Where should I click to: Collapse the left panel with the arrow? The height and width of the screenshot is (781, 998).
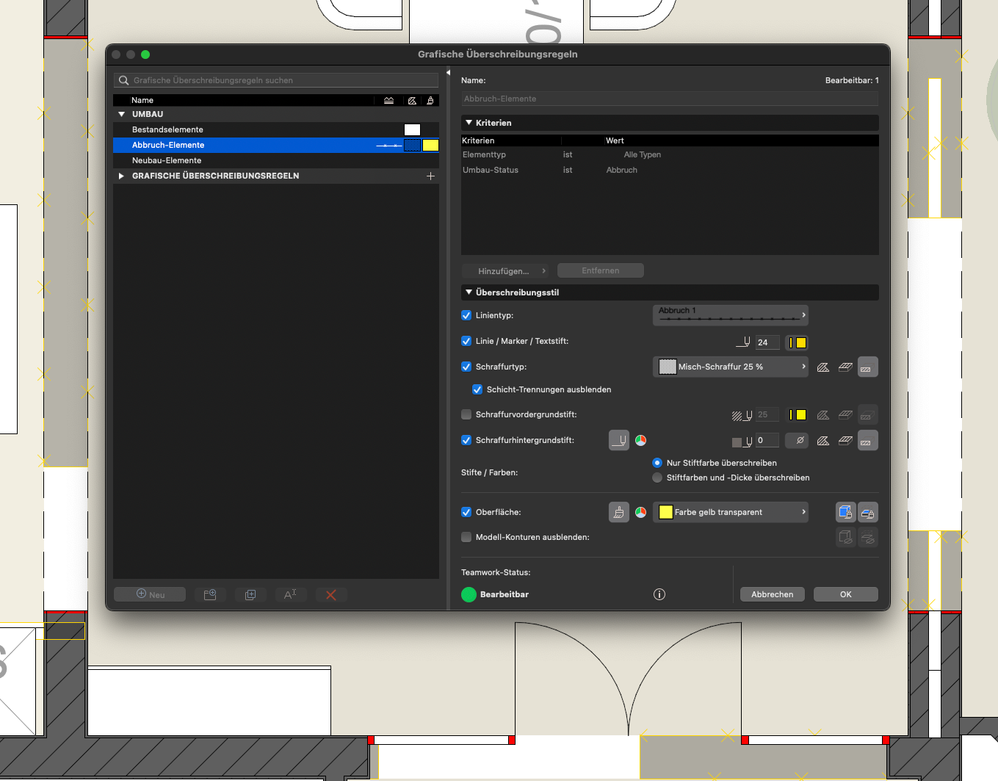pos(448,73)
